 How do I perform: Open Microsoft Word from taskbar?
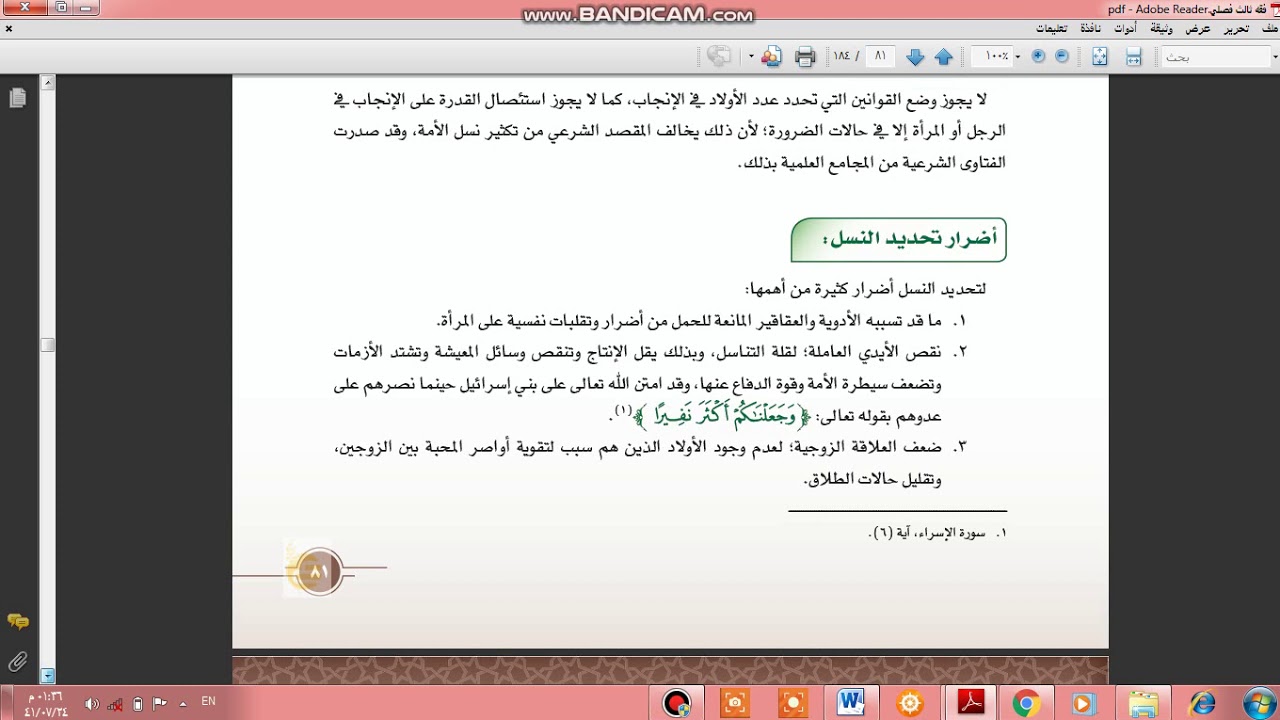pyautogui.click(x=851, y=703)
